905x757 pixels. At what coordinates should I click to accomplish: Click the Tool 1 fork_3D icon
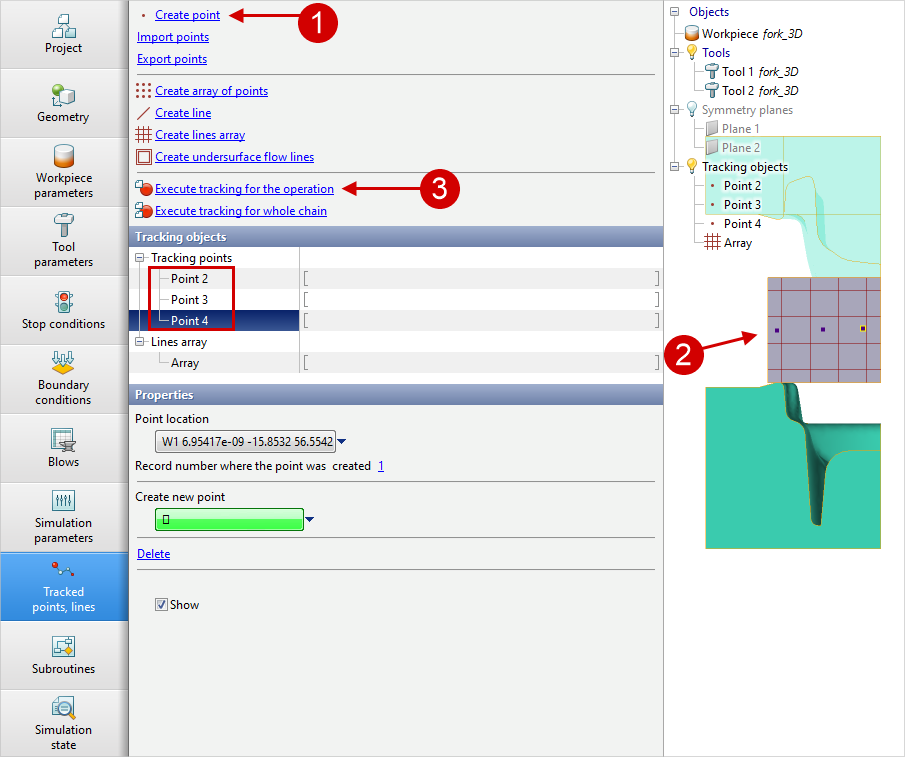click(711, 72)
